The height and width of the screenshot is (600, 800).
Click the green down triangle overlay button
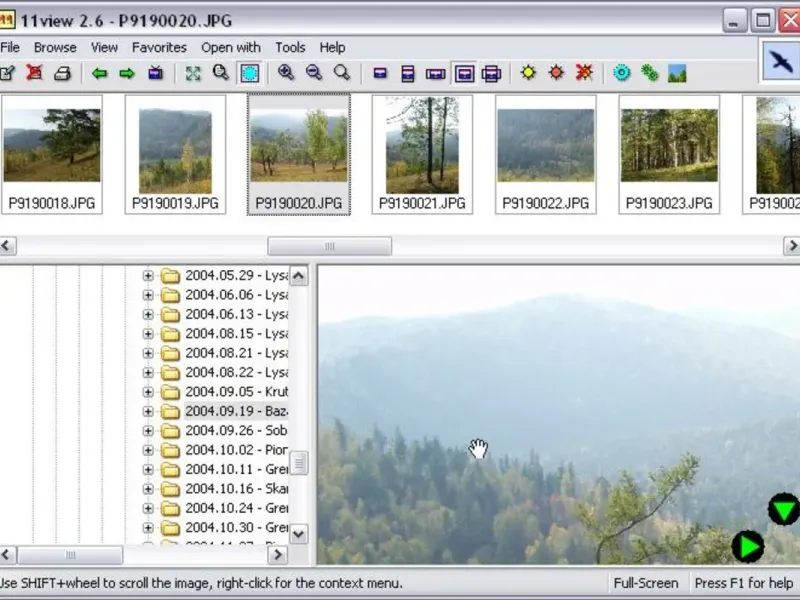[x=784, y=509]
